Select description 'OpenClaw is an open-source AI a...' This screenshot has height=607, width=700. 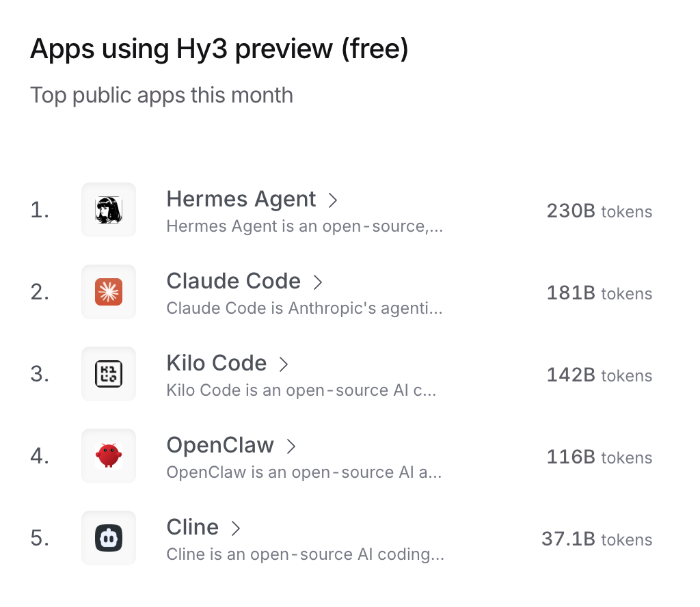[304, 472]
